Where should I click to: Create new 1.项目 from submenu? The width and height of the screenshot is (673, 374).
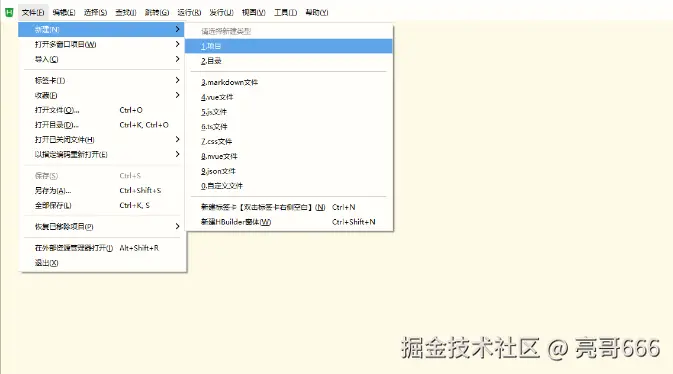coord(288,46)
